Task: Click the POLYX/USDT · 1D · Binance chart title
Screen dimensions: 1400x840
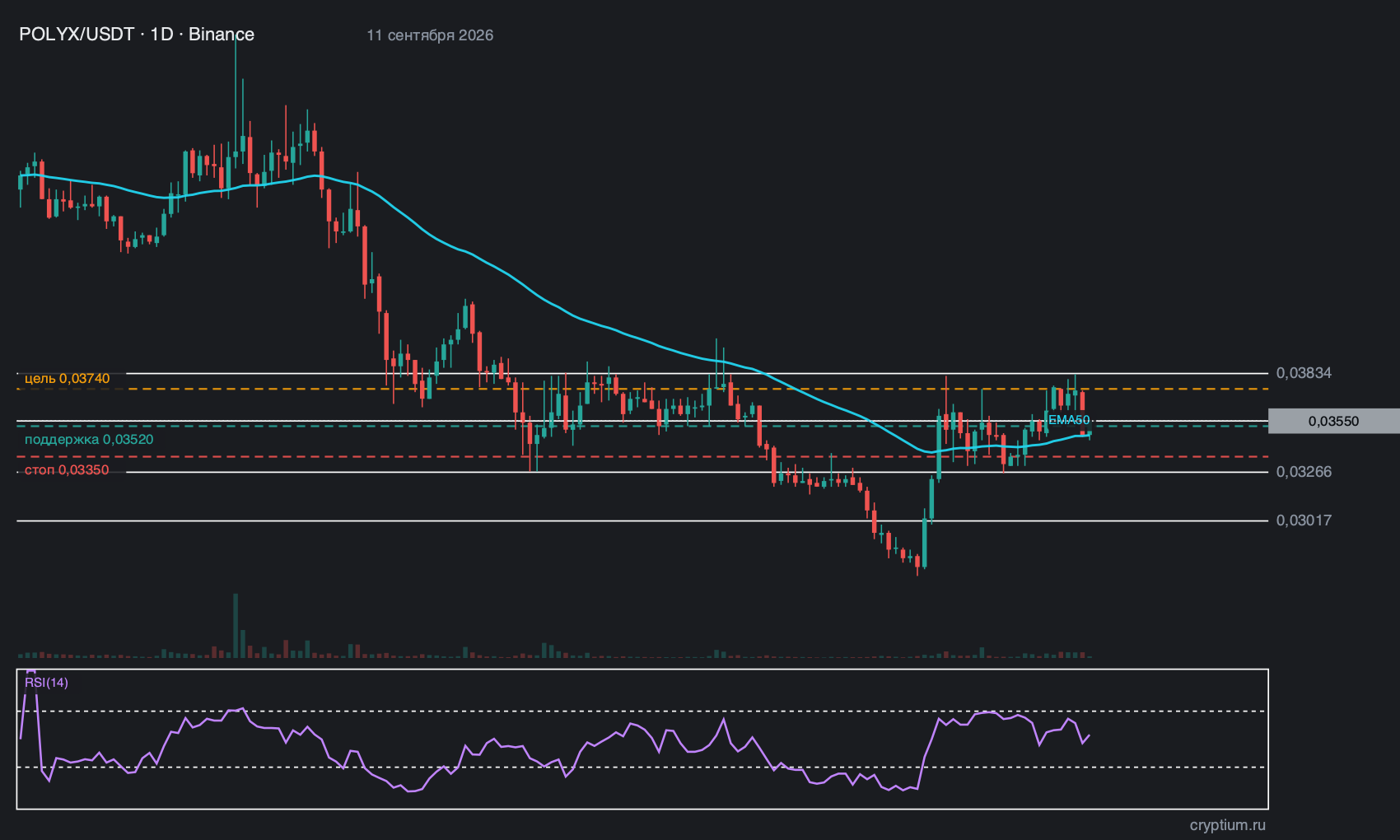Action: (x=137, y=35)
